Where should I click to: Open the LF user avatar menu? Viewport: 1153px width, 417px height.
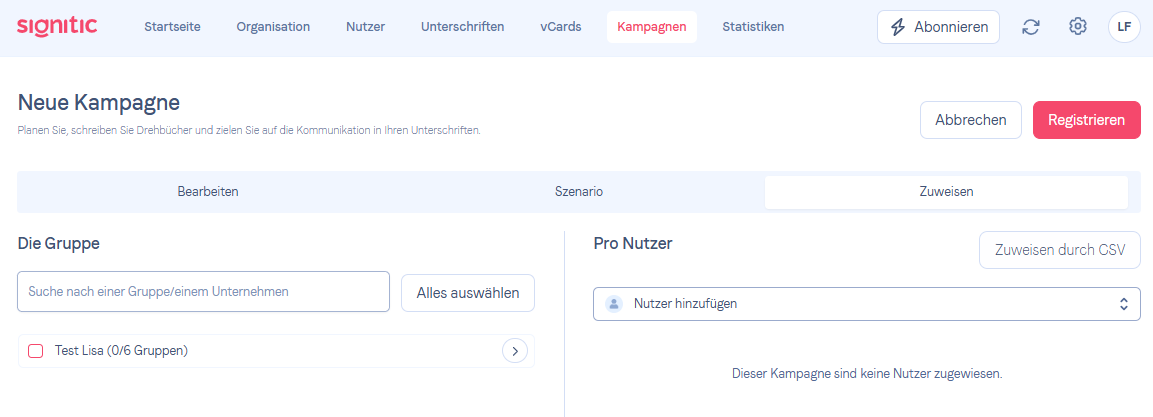coord(1124,27)
